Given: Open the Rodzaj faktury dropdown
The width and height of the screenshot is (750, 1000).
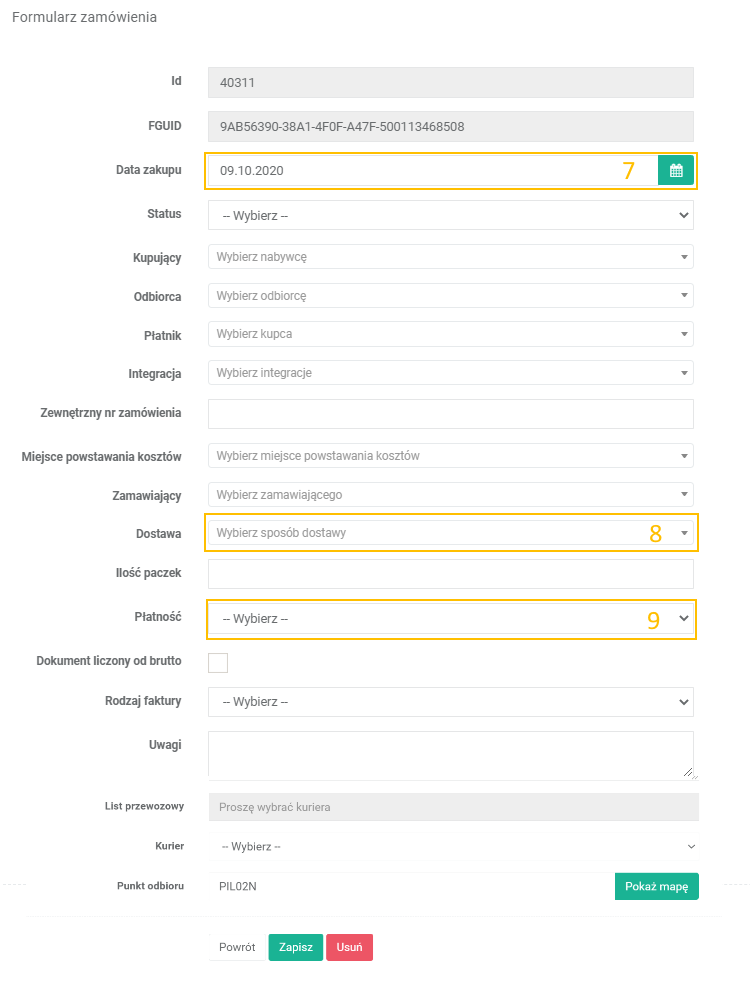Looking at the screenshot, I should click(450, 702).
